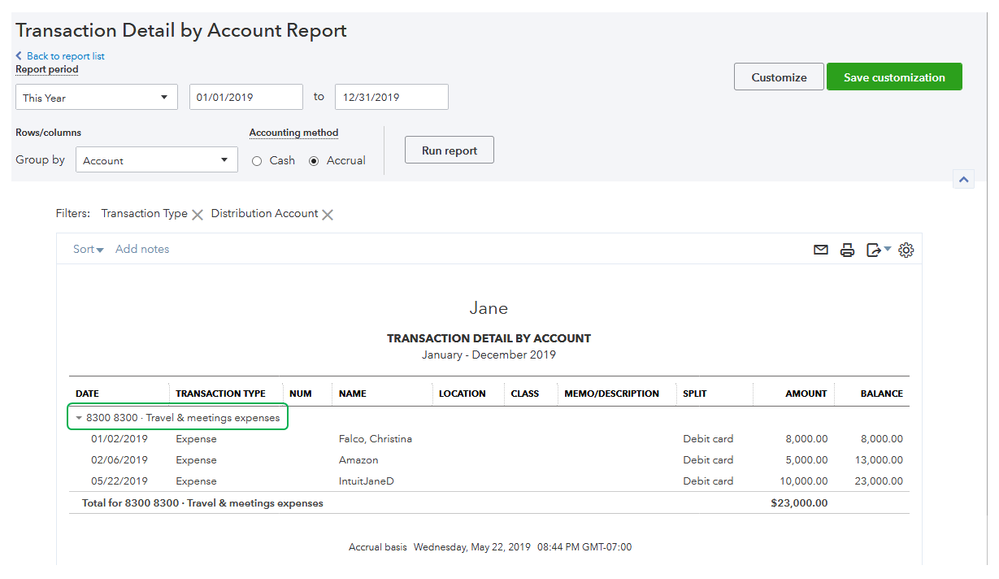Click the email report envelope icon
The width and height of the screenshot is (999, 579).
click(x=820, y=250)
